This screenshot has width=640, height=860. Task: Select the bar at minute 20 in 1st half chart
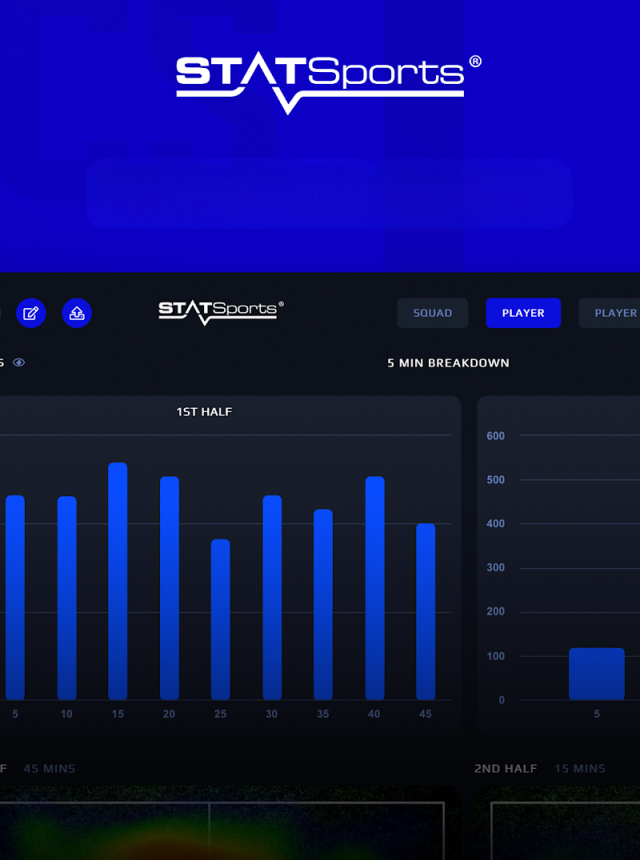[x=169, y=588]
